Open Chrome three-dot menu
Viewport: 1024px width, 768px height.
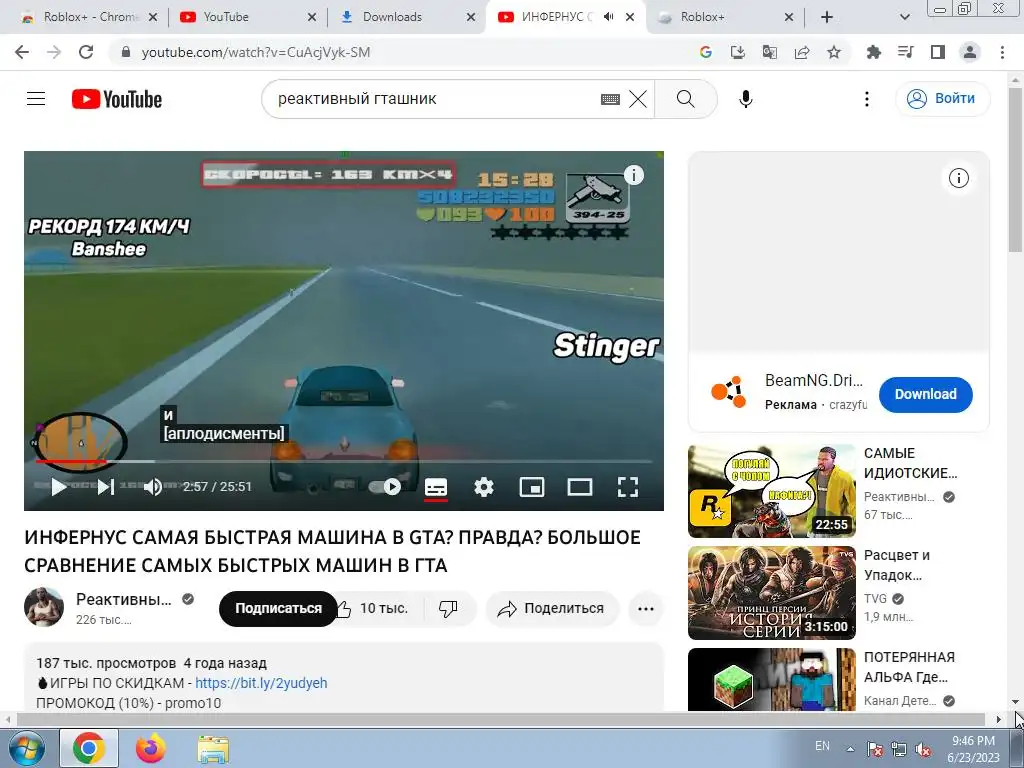[1002, 52]
